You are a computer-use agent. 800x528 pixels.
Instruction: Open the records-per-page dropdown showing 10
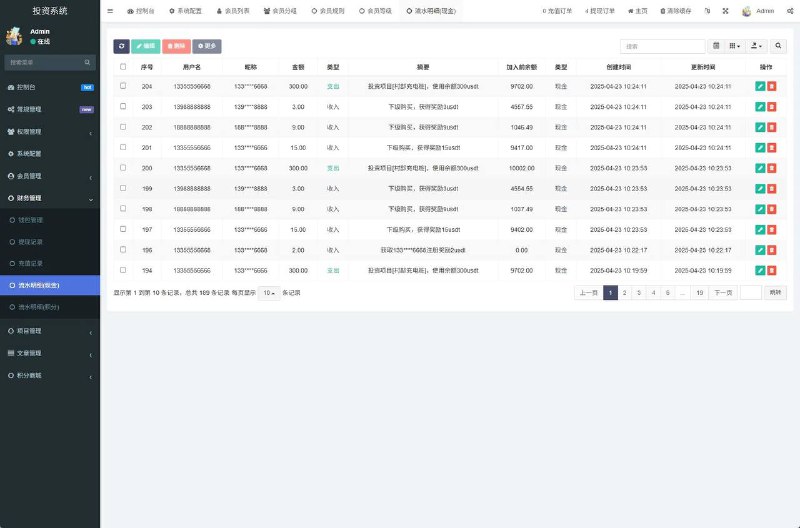pos(269,293)
